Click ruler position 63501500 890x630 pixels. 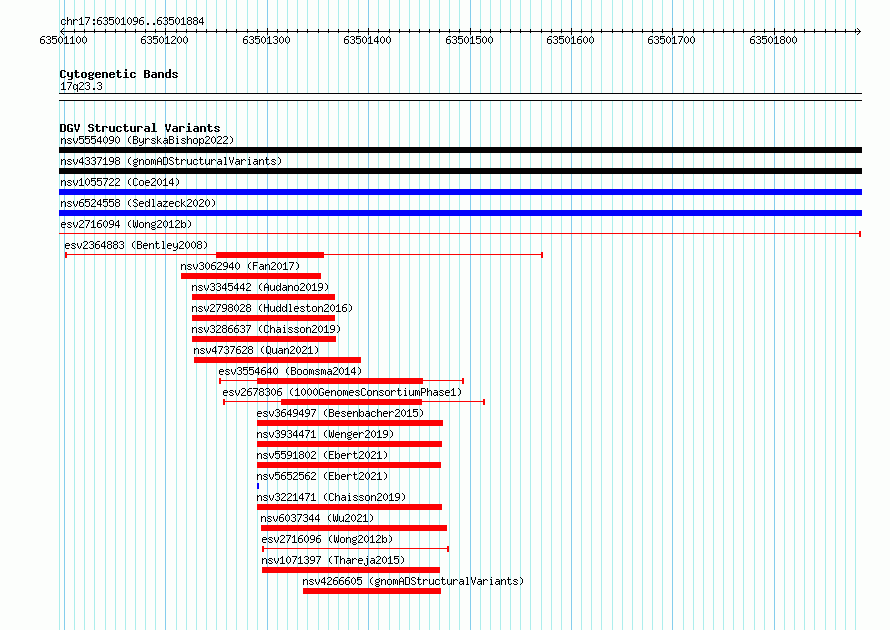coord(469,40)
